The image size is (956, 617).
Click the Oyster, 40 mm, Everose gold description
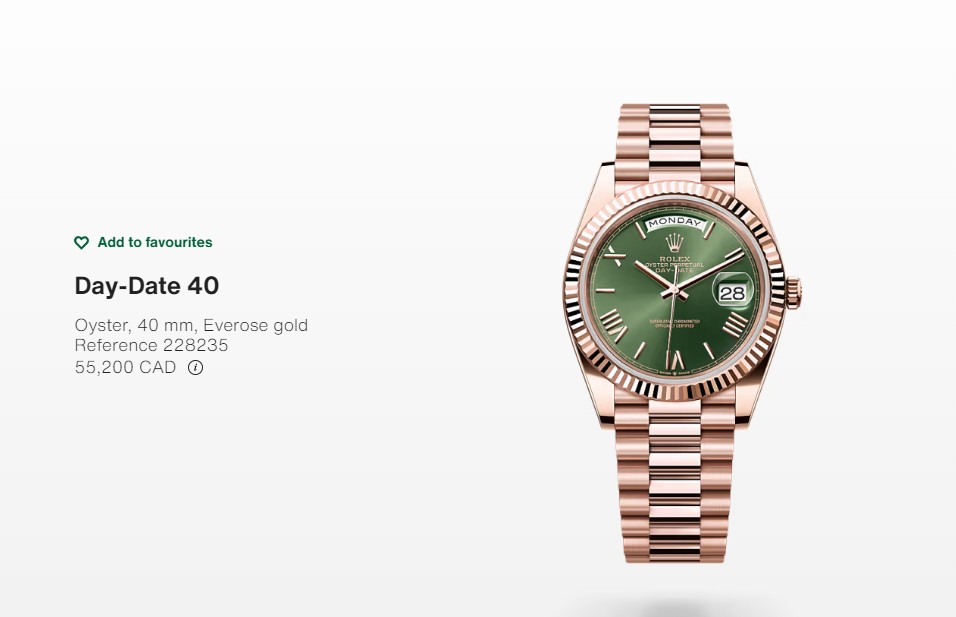pos(191,325)
